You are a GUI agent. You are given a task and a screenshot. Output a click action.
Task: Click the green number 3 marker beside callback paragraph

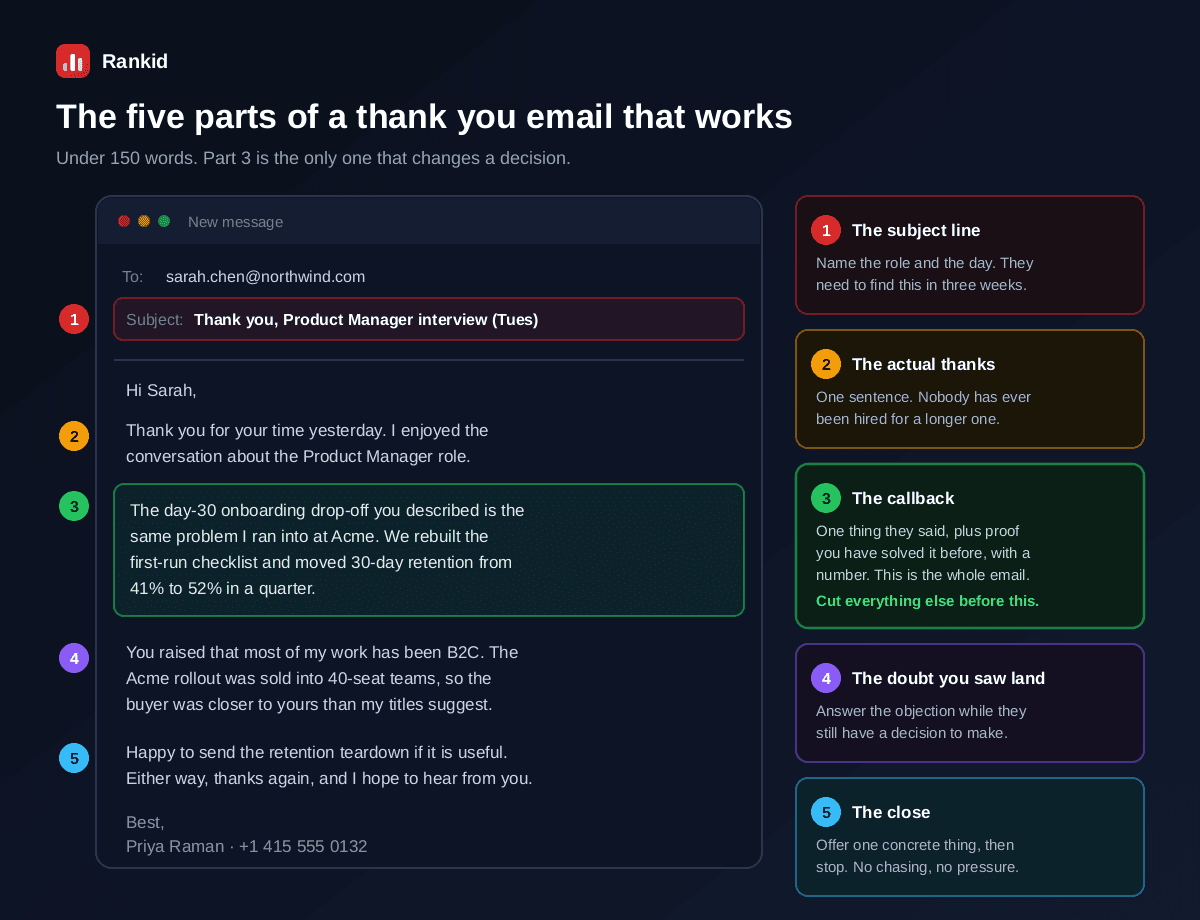(74, 506)
